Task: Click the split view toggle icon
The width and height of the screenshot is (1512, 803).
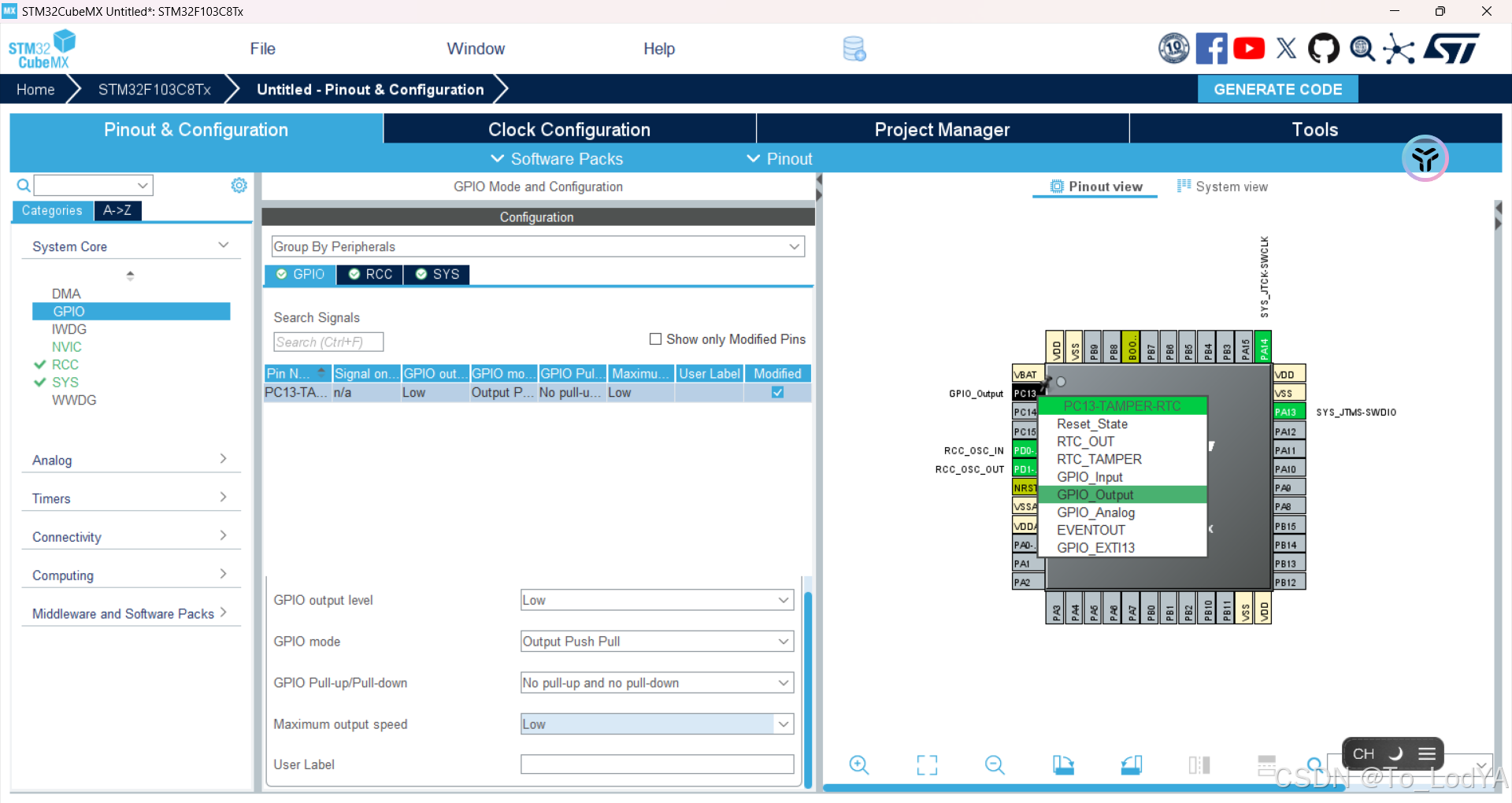Action: tap(1199, 765)
